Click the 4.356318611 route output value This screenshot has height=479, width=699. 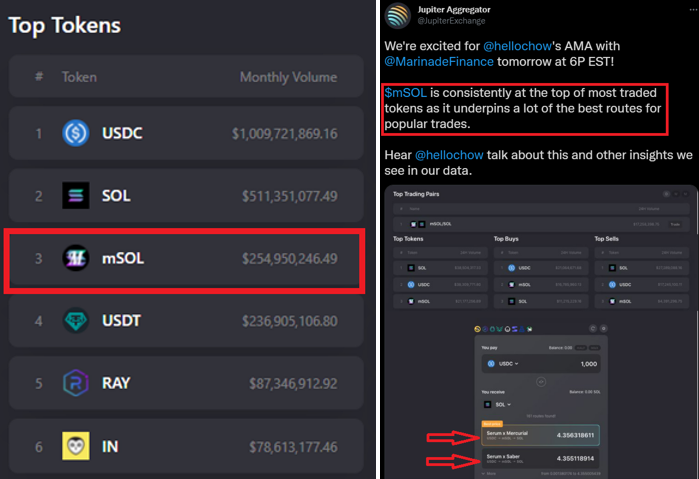(x=575, y=435)
